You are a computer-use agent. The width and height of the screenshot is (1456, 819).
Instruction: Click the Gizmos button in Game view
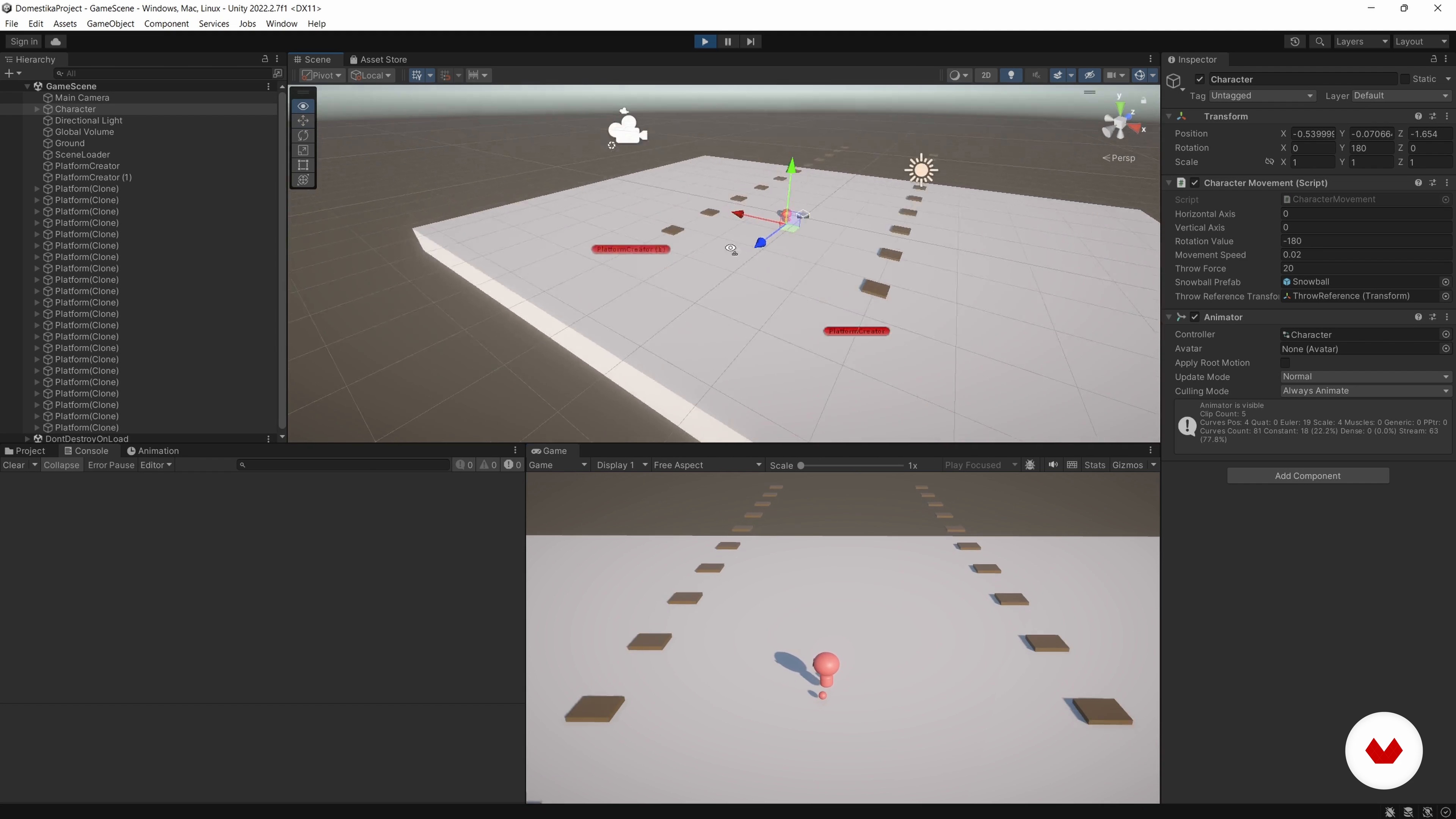click(1127, 464)
